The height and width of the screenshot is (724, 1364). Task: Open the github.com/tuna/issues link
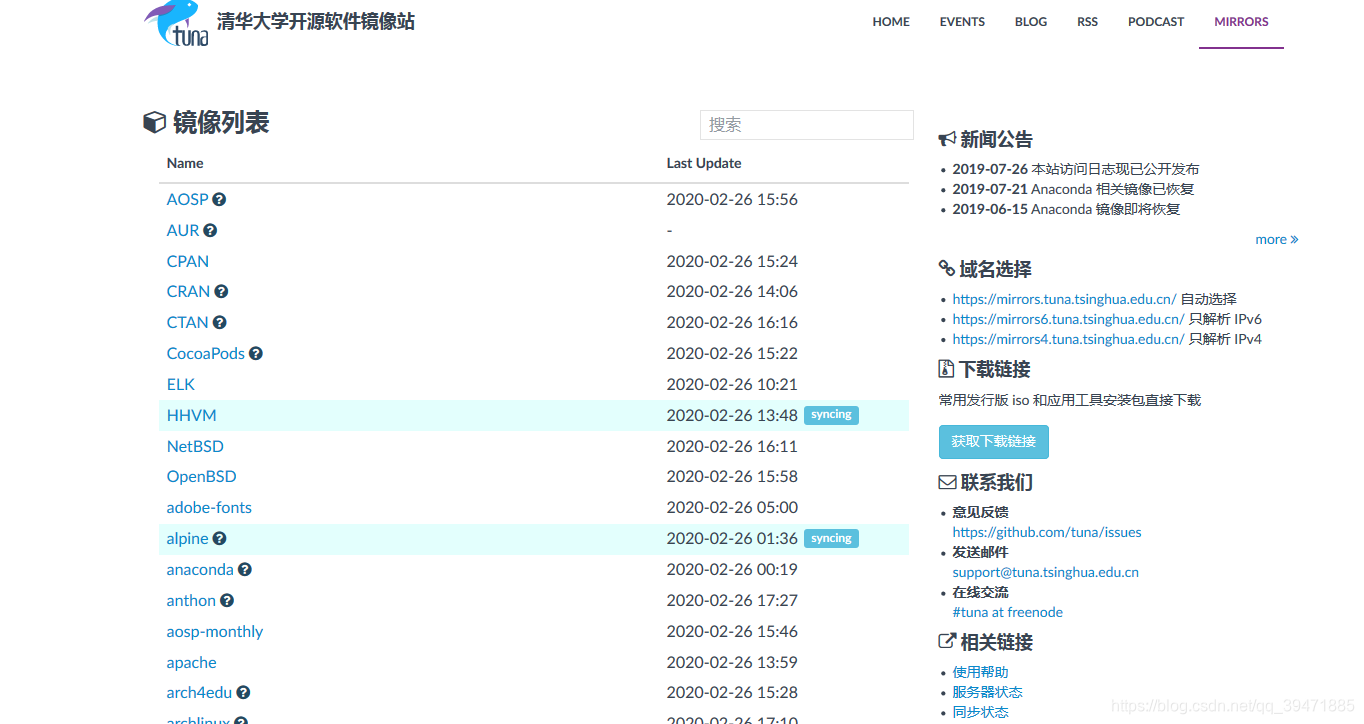point(1047,533)
